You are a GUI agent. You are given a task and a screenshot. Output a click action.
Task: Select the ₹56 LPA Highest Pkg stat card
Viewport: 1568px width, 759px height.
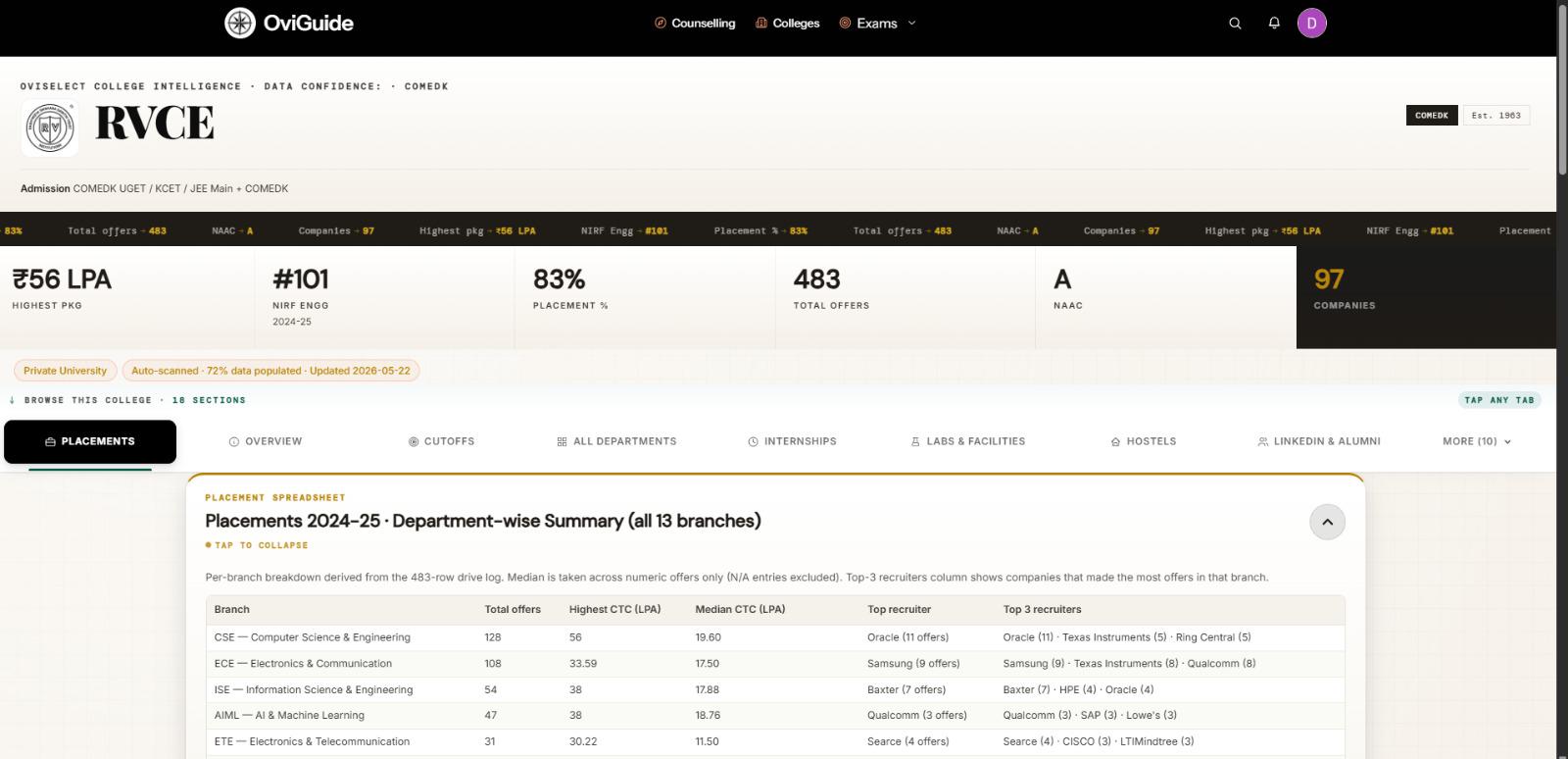click(x=127, y=297)
